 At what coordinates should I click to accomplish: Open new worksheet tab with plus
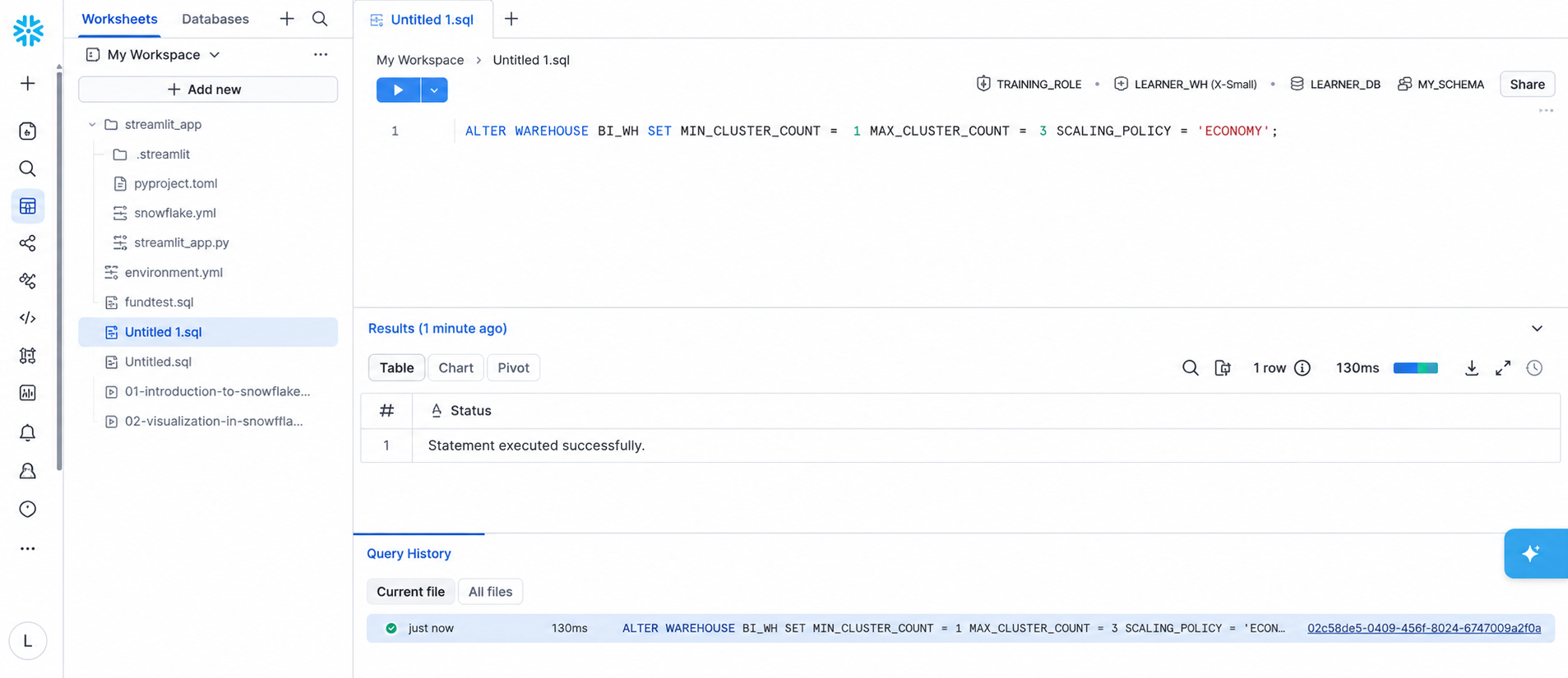coord(511,18)
